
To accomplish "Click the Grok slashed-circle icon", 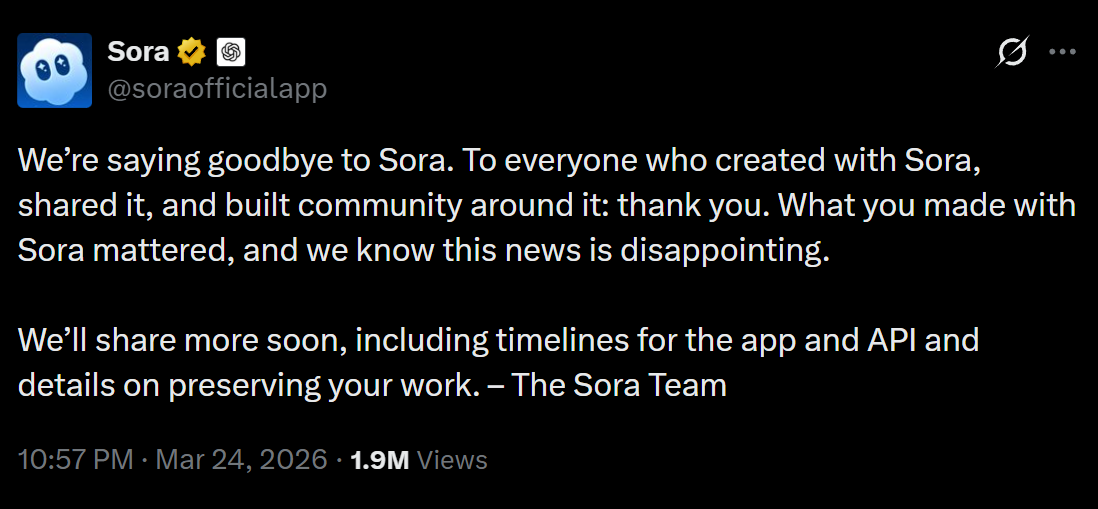I will pyautogui.click(x=1012, y=52).
